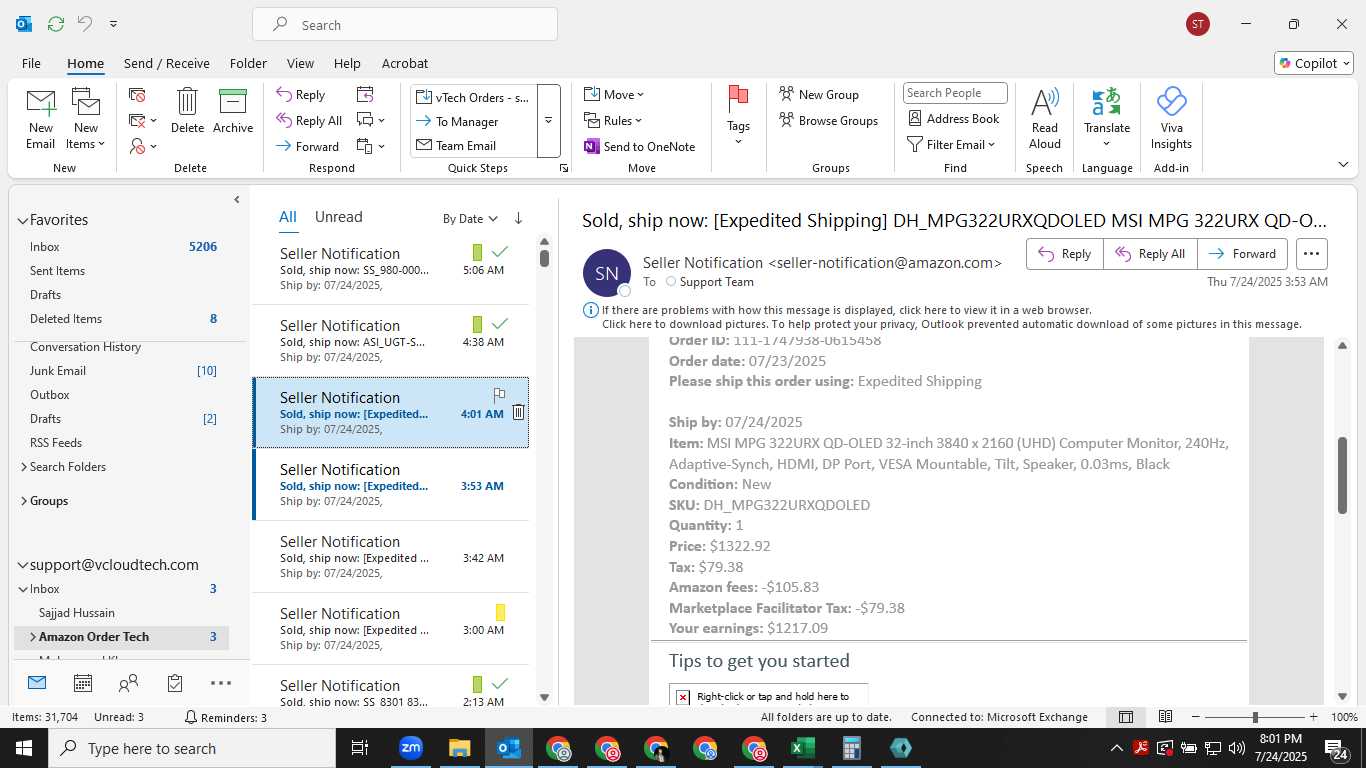This screenshot has width=1366, height=768.
Task: Open the View tab
Action: [x=300, y=63]
